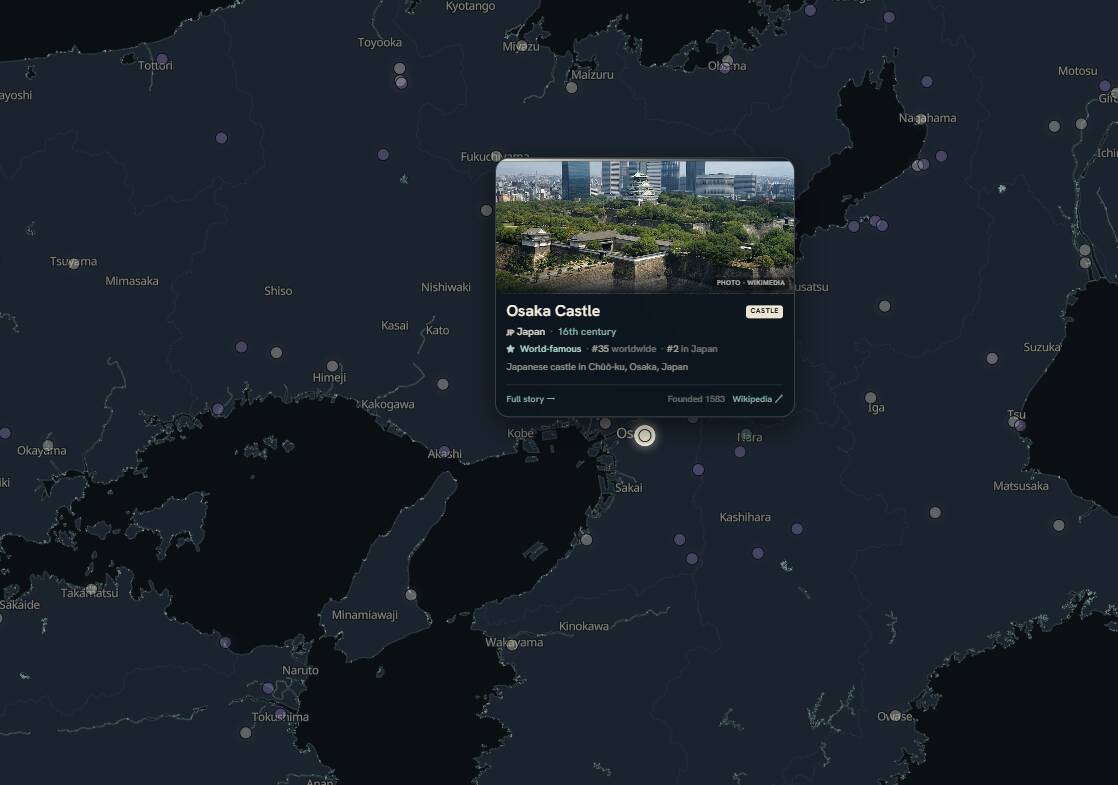Click the marker on Takamatsu label
Screen dimensions: 1118x785
pyautogui.click(x=91, y=589)
